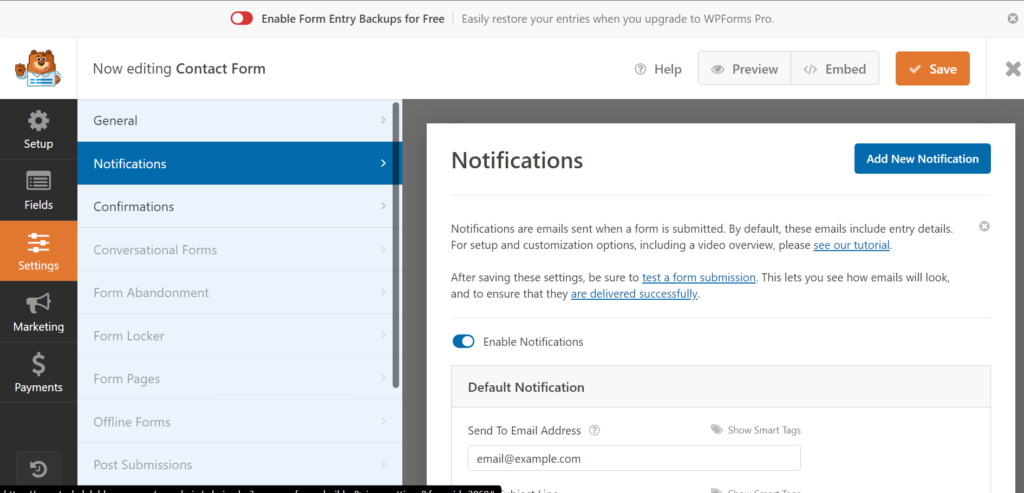The height and width of the screenshot is (493, 1024).
Task: Click chevron on Post Submissions row
Action: coord(383,465)
